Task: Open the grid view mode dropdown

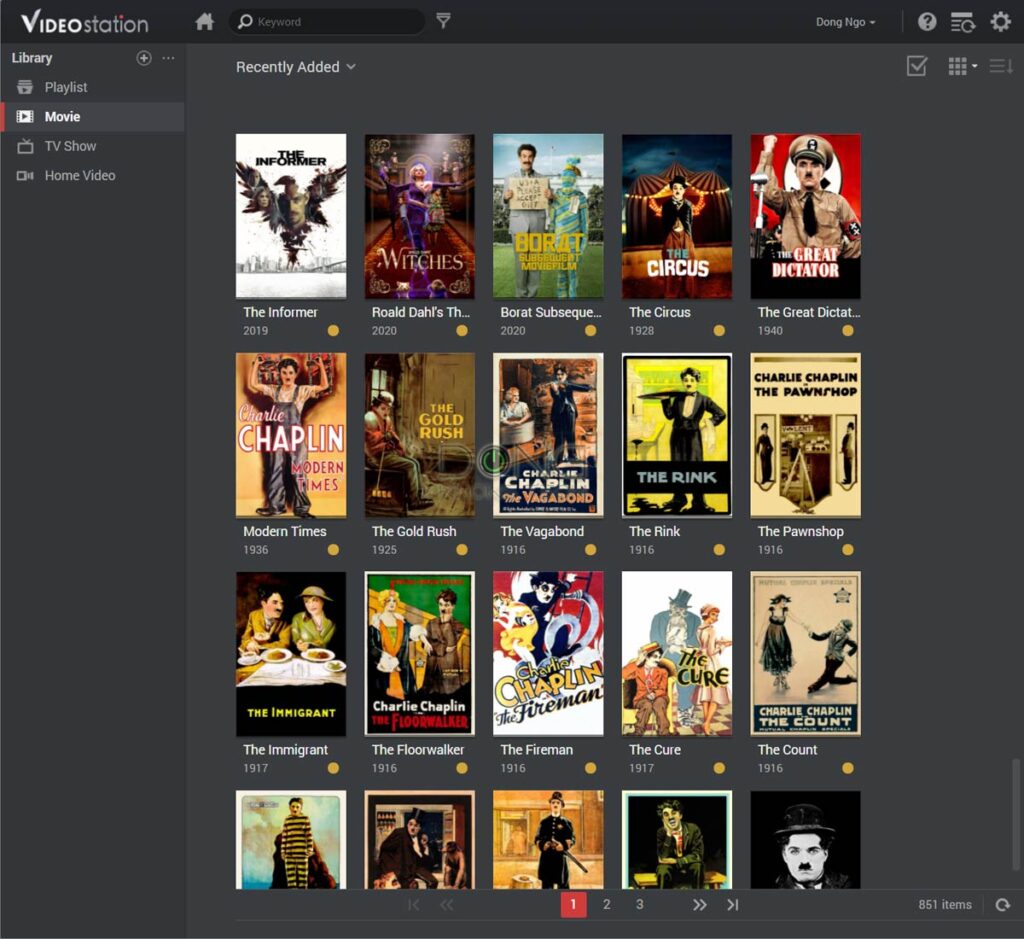Action: 963,66
